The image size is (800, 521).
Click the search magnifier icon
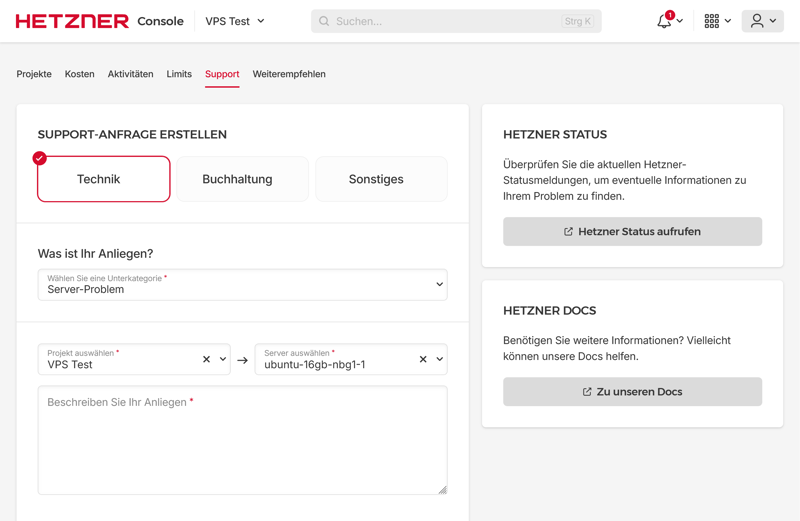pyautogui.click(x=324, y=21)
